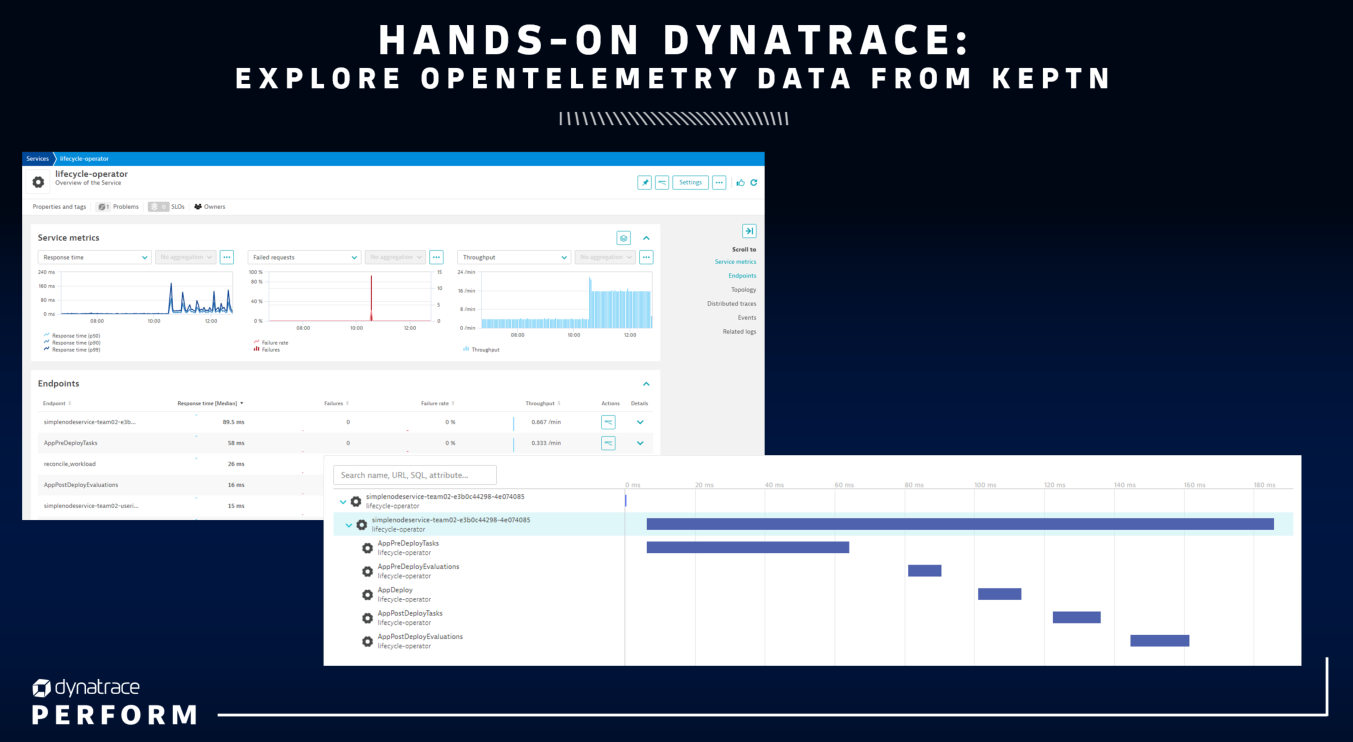The image size is (1353, 742).
Task: Click the lifecycle-operator service gear icon
Action: click(x=38, y=182)
